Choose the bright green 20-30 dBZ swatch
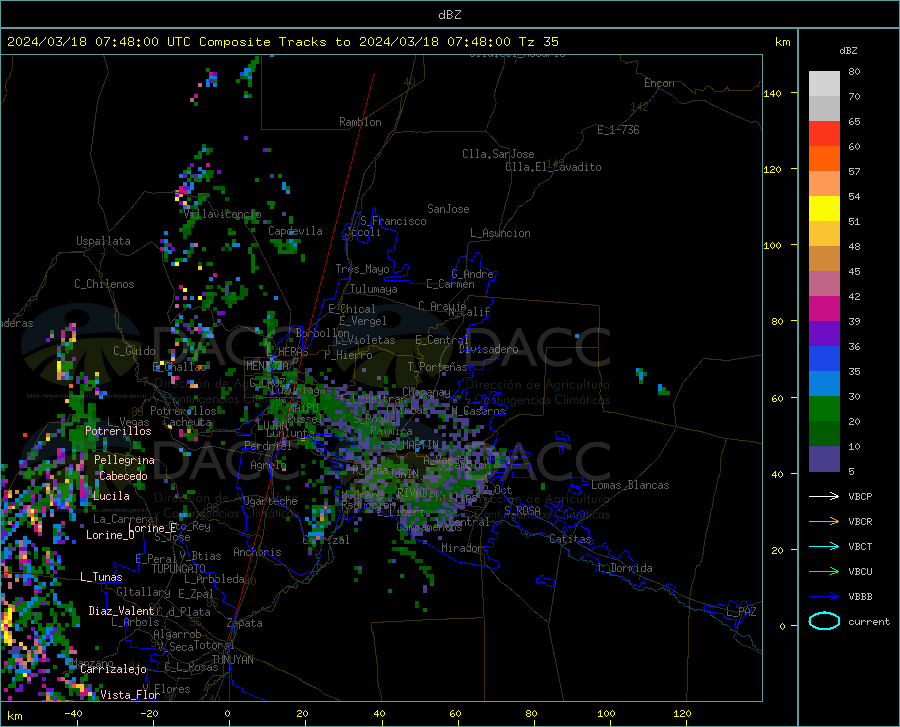This screenshot has width=900, height=727. click(824, 409)
